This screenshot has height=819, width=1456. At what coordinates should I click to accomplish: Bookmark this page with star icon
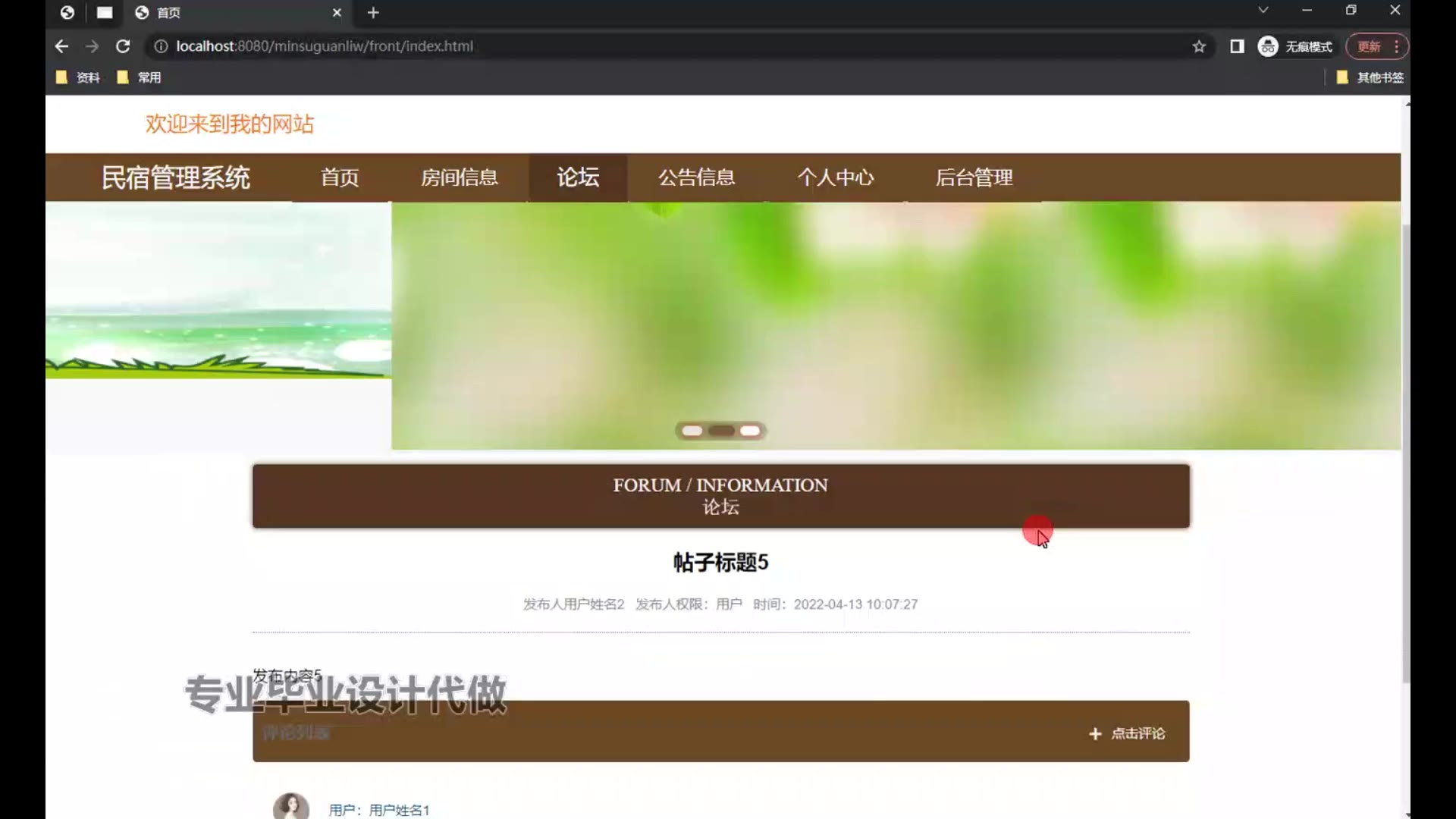coord(1198,46)
